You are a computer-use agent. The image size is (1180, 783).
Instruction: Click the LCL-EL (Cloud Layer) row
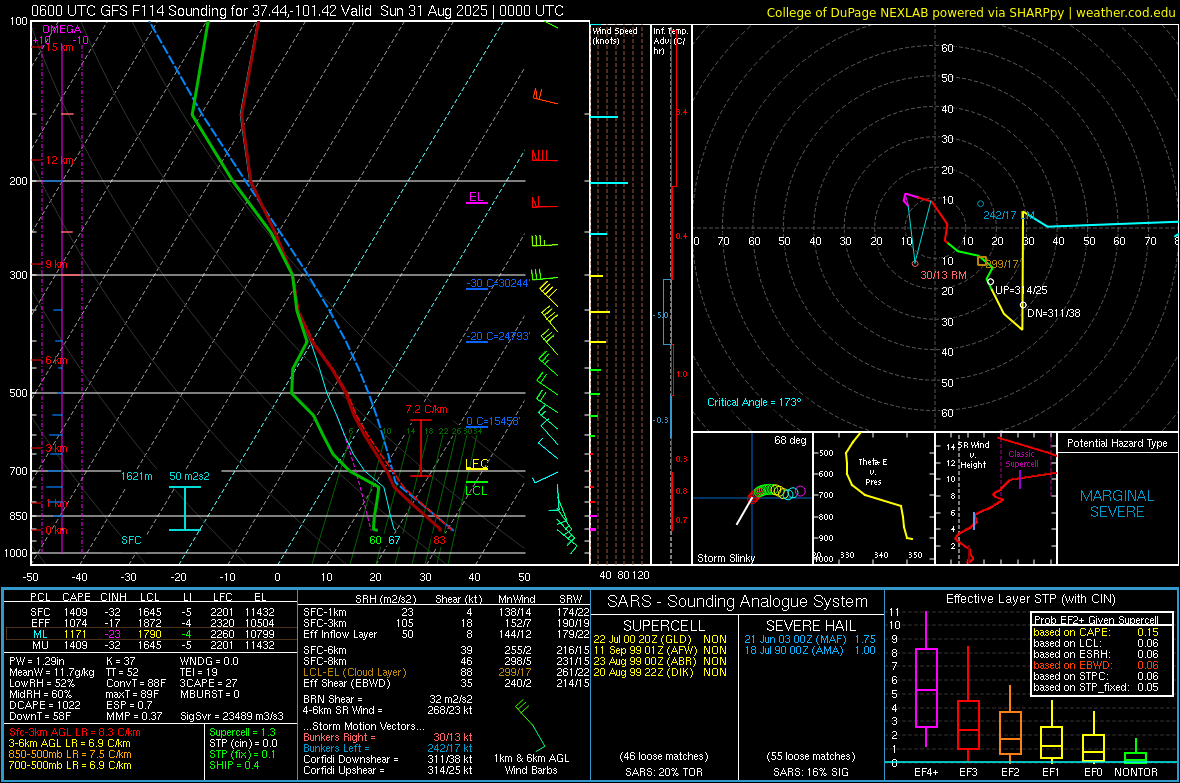click(446, 672)
